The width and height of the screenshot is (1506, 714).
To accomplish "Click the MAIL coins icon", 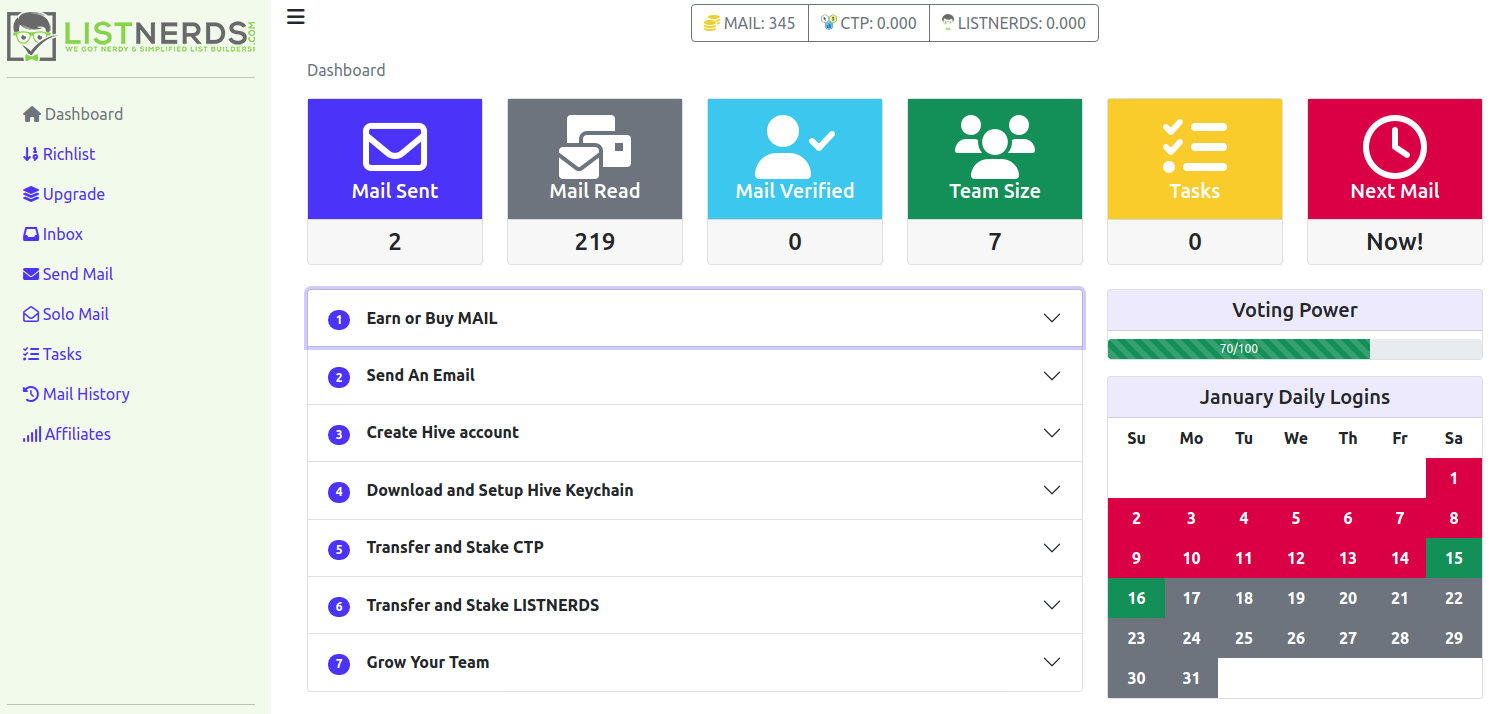I will [x=712, y=23].
